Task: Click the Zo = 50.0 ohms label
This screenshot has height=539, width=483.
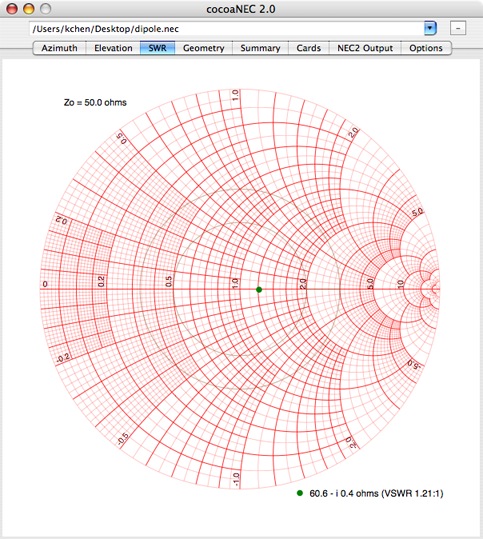Action: tap(95, 102)
